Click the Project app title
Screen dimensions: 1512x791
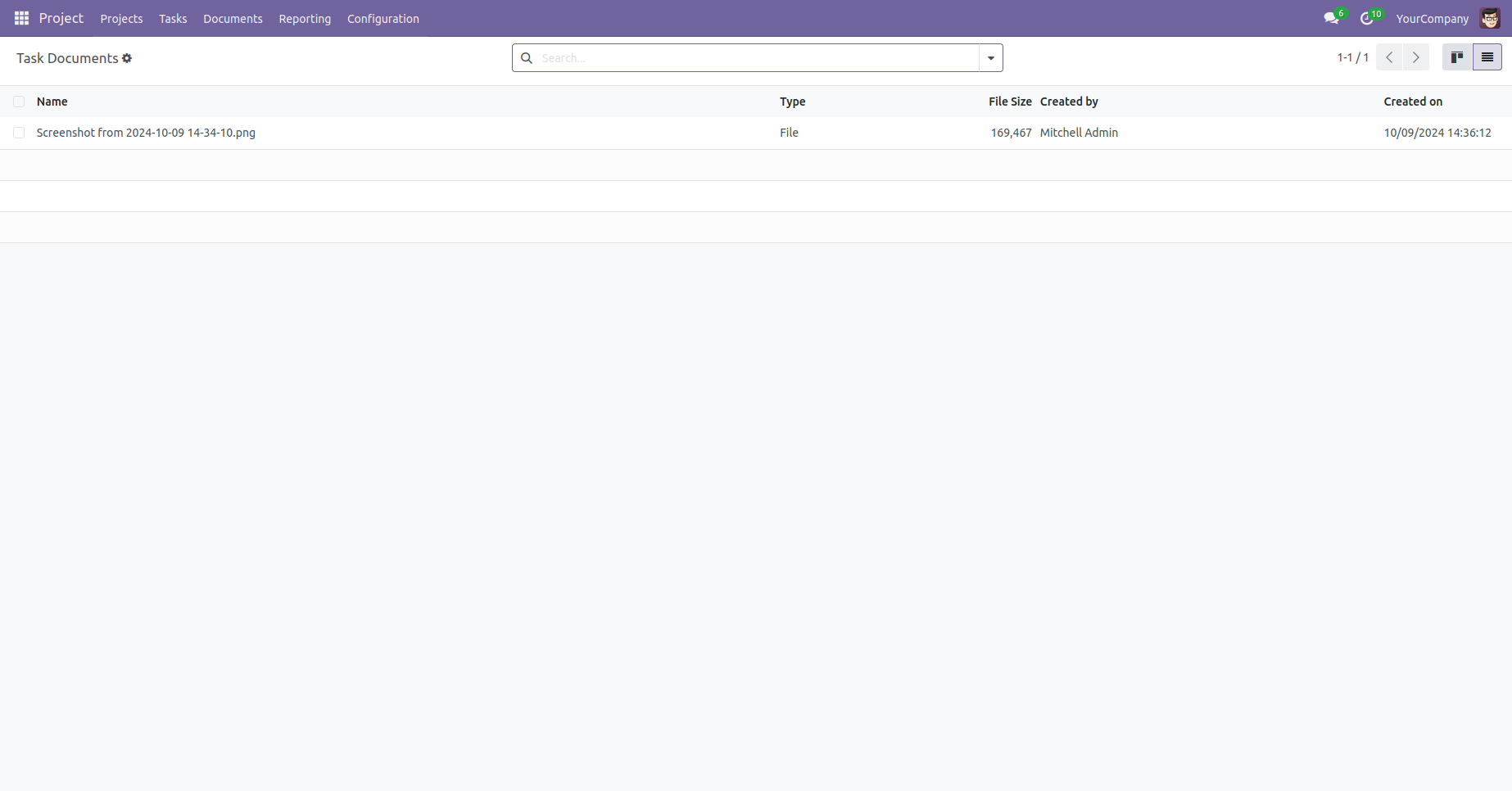click(x=61, y=18)
